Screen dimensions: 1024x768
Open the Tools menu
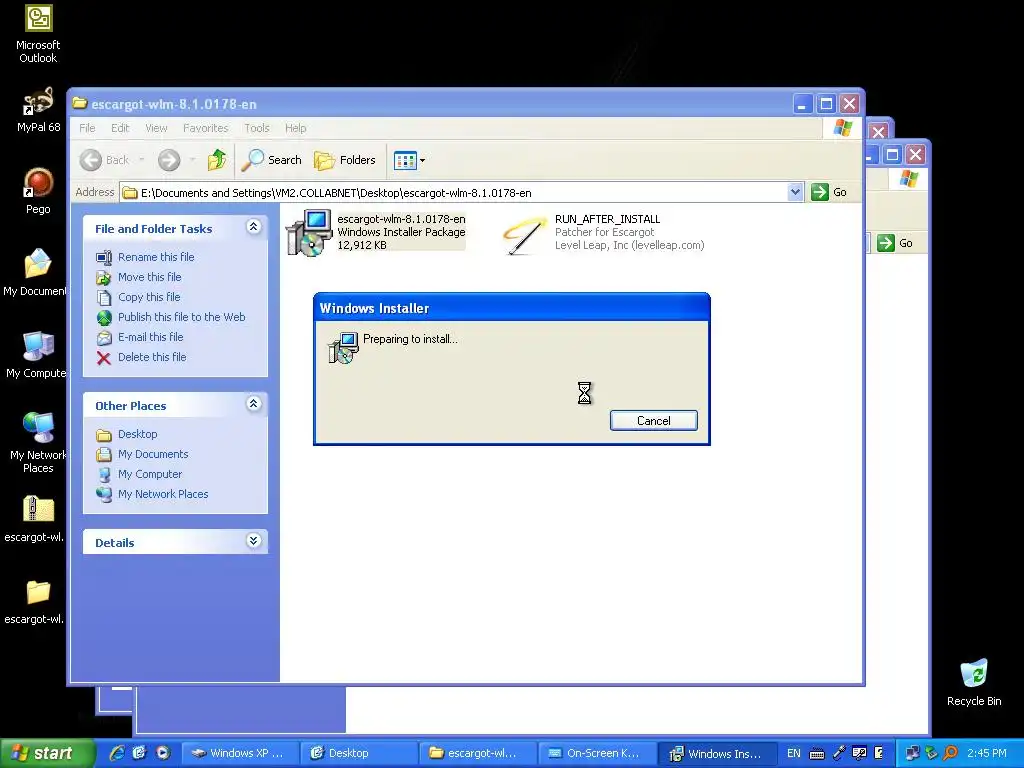257,128
